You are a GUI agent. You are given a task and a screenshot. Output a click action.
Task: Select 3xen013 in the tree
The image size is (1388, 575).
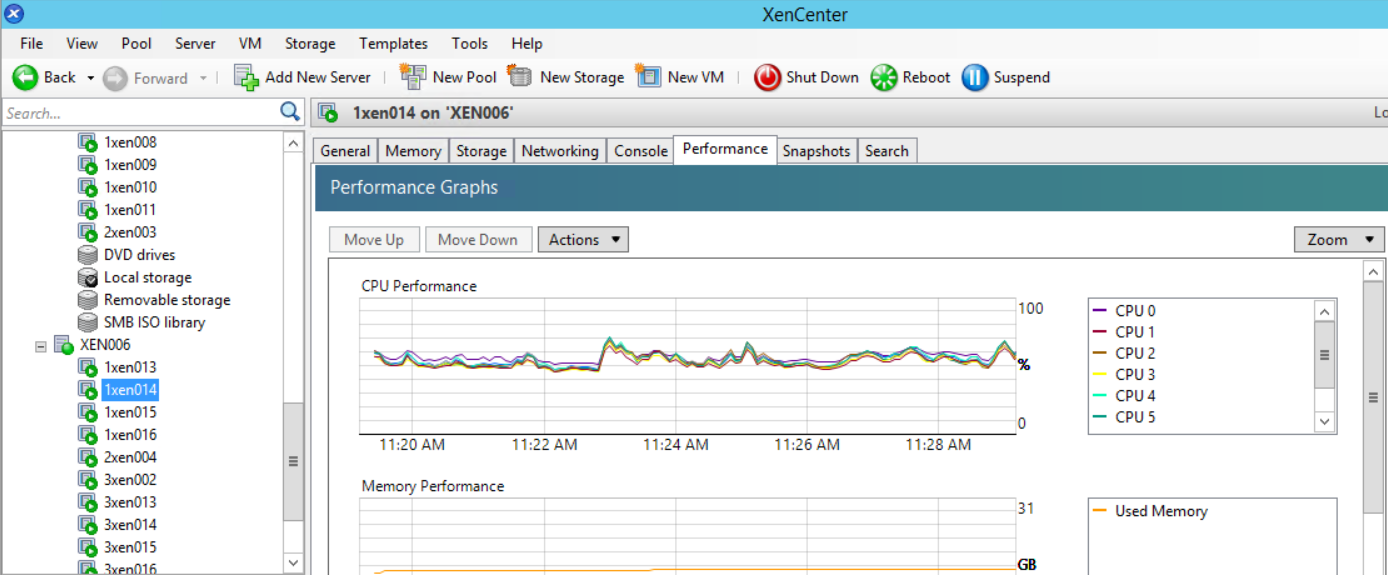tap(130, 503)
